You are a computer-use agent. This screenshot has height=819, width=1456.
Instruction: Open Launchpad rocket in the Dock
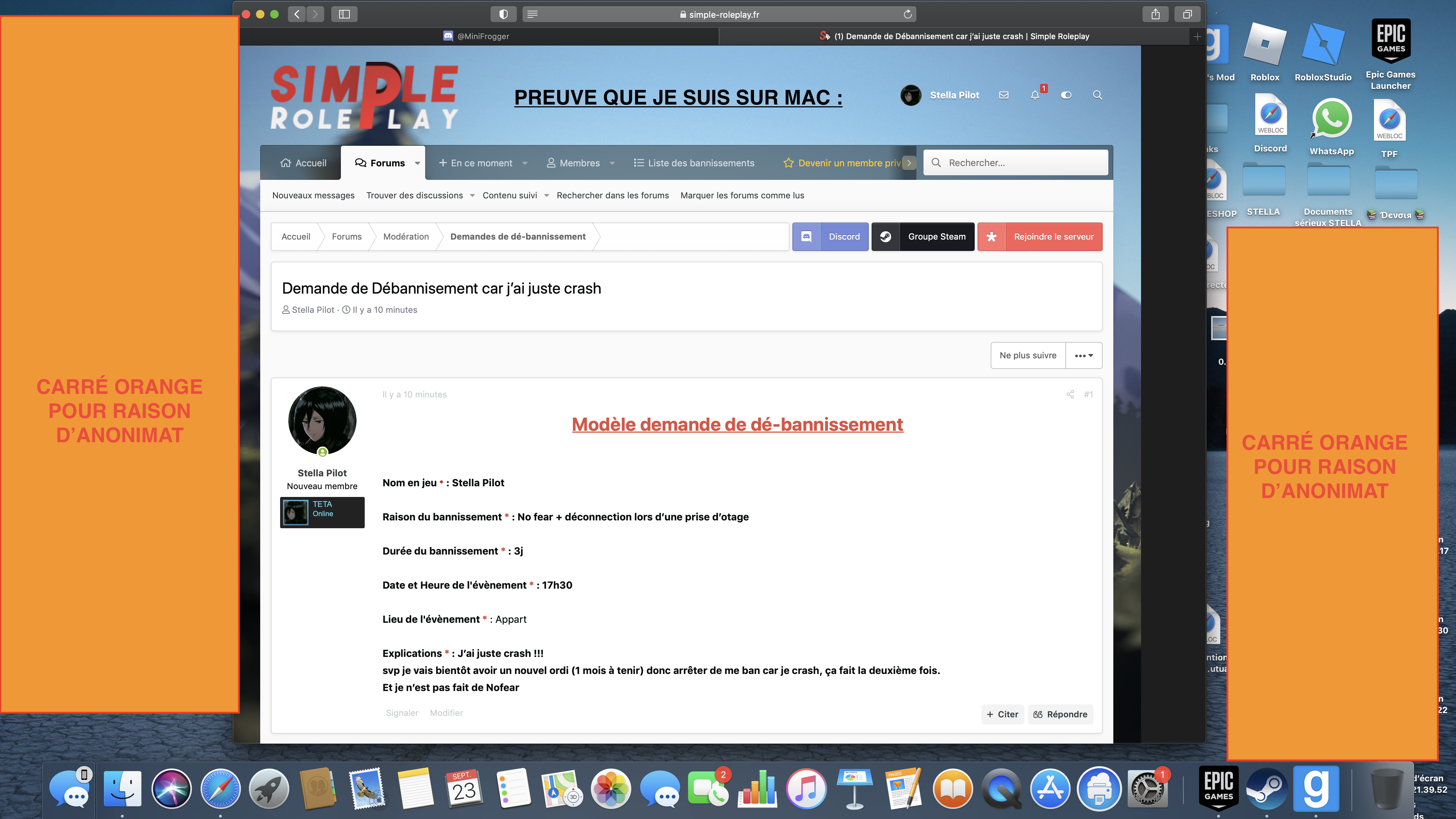(269, 788)
